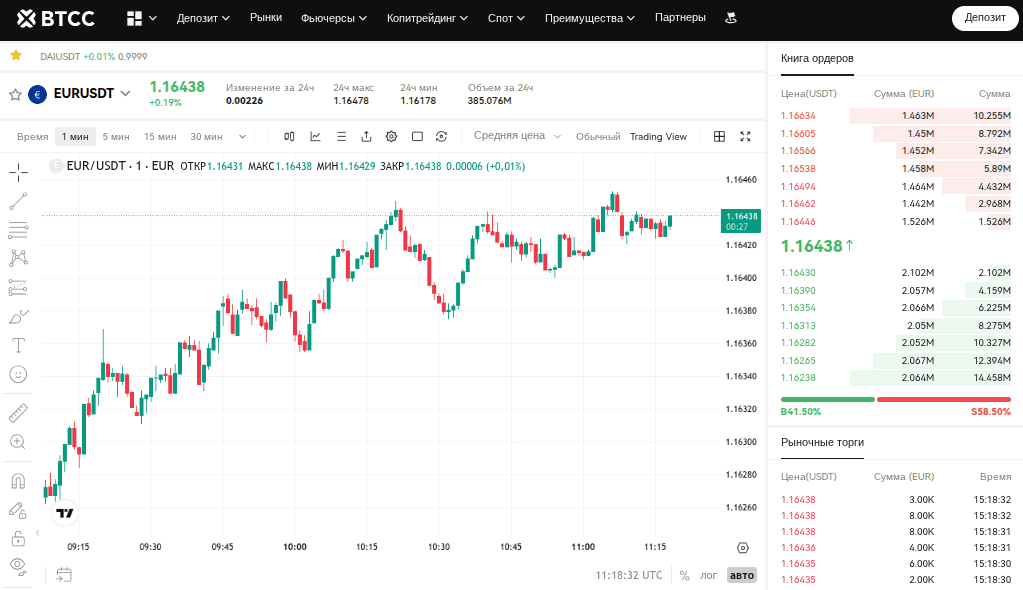Select the 1 мин timeframe
This screenshot has height=590, width=1023.
(x=75, y=136)
